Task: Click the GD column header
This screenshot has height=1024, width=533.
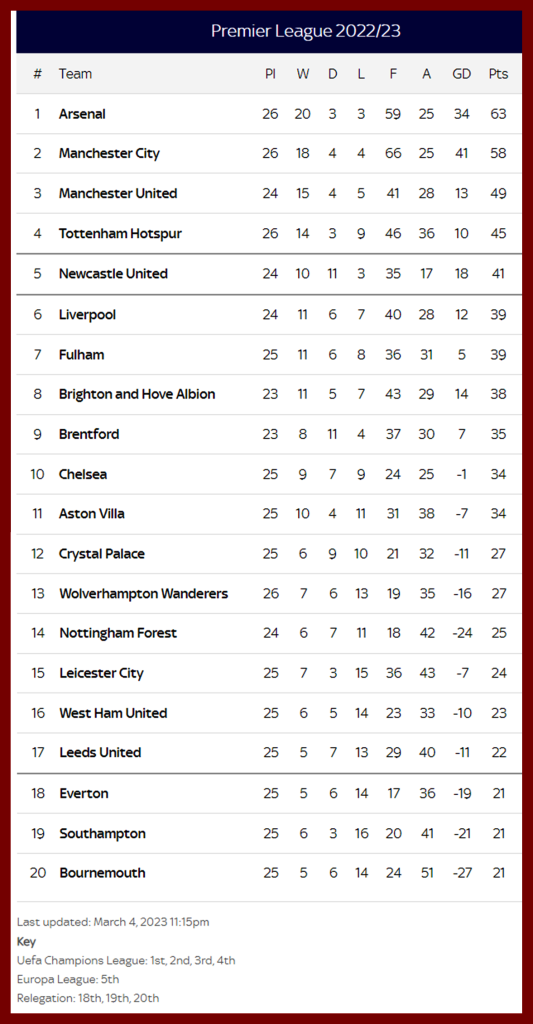Action: (x=461, y=74)
